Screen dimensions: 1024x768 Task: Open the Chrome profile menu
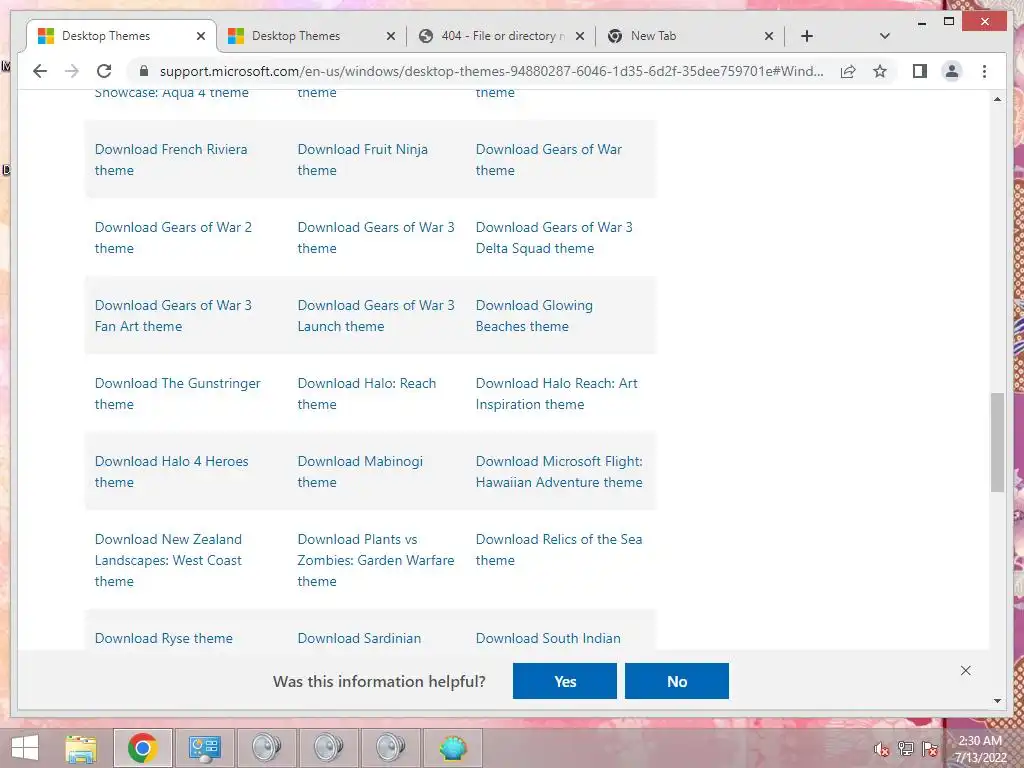click(x=952, y=71)
